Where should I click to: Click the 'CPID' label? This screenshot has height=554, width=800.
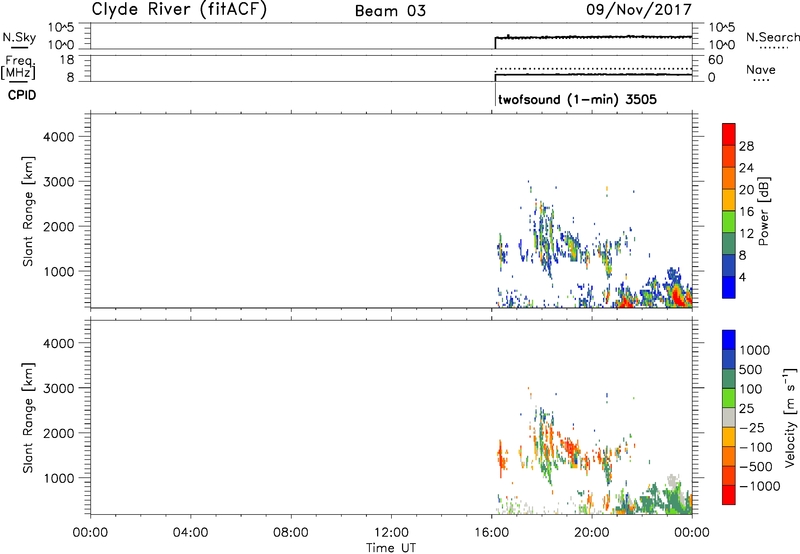[x=22, y=95]
